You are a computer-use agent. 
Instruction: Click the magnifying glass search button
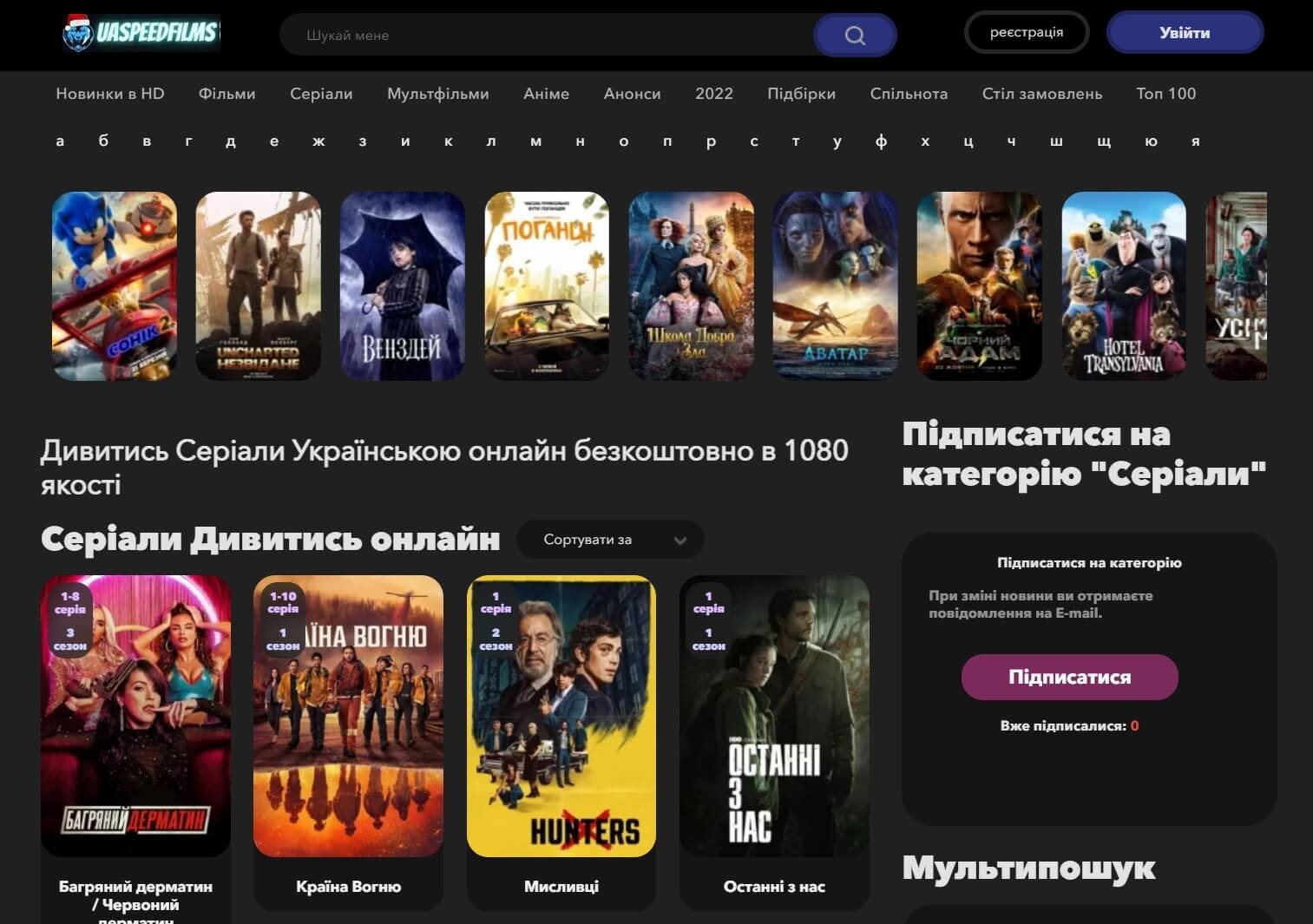(854, 36)
